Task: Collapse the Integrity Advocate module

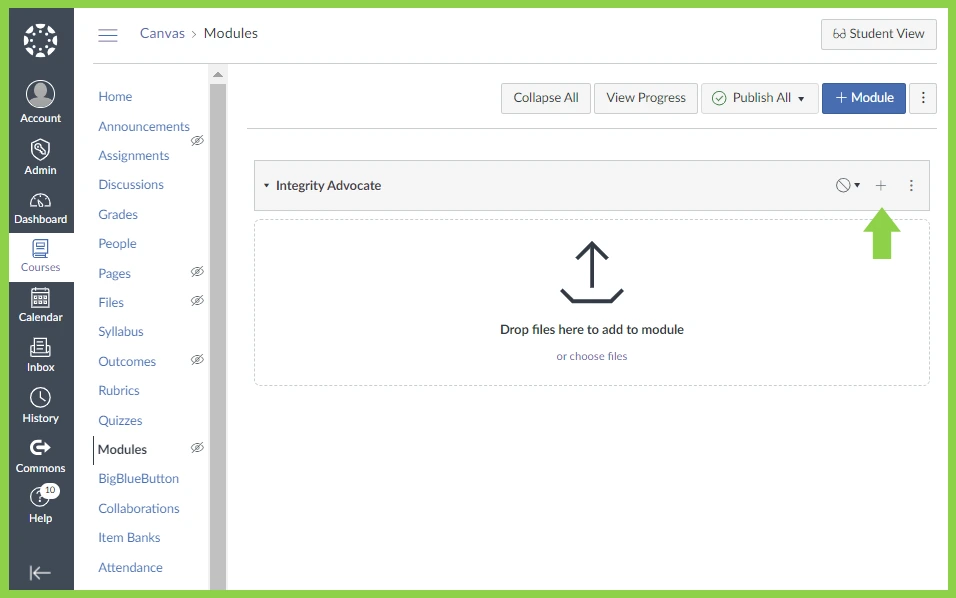Action: coord(266,185)
